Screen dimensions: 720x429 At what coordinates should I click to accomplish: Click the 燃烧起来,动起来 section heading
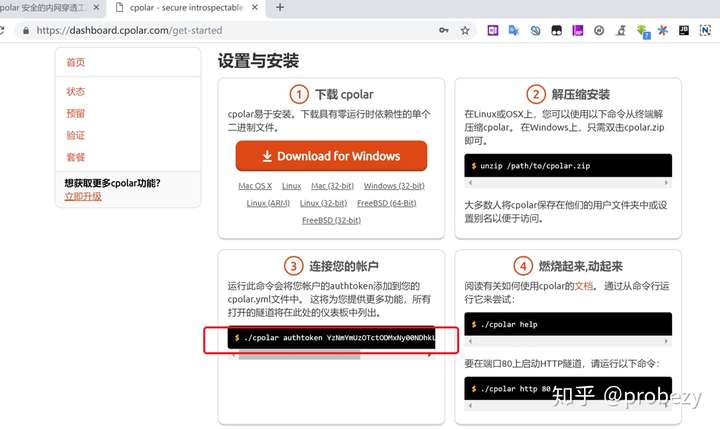(580, 266)
